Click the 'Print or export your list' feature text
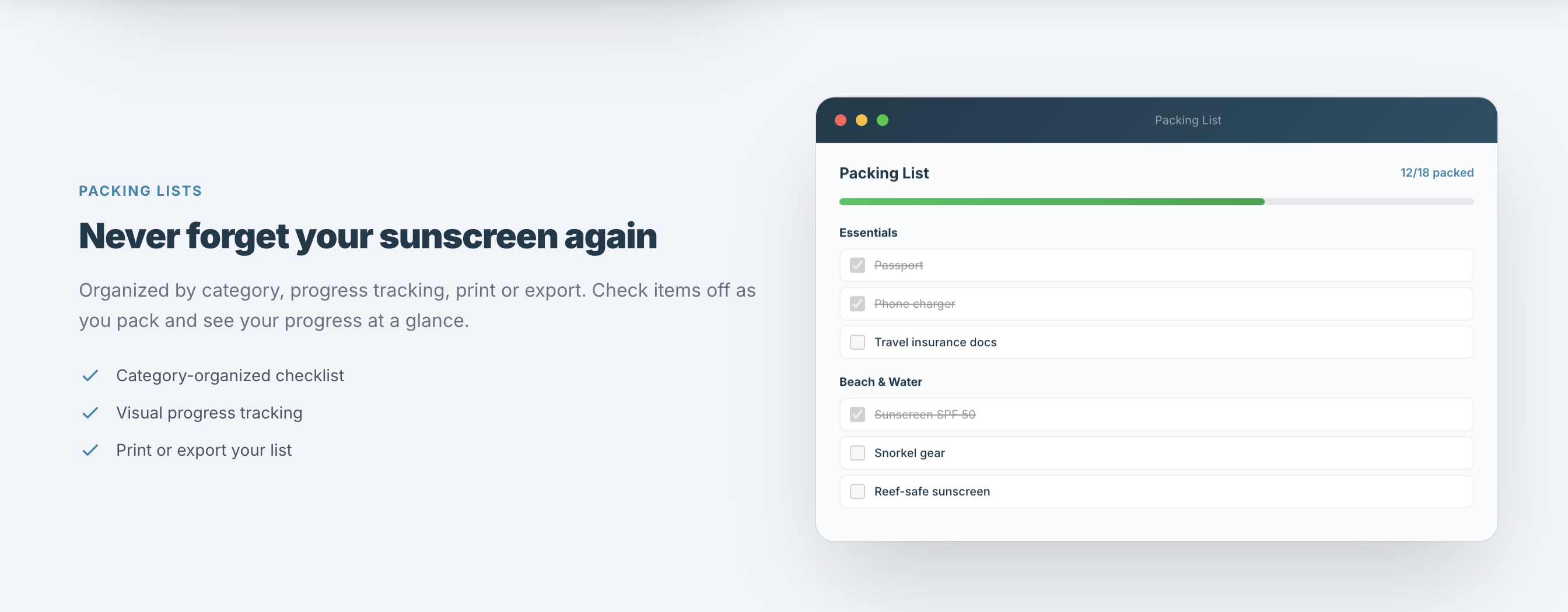Image resolution: width=1568 pixels, height=612 pixels. click(204, 450)
